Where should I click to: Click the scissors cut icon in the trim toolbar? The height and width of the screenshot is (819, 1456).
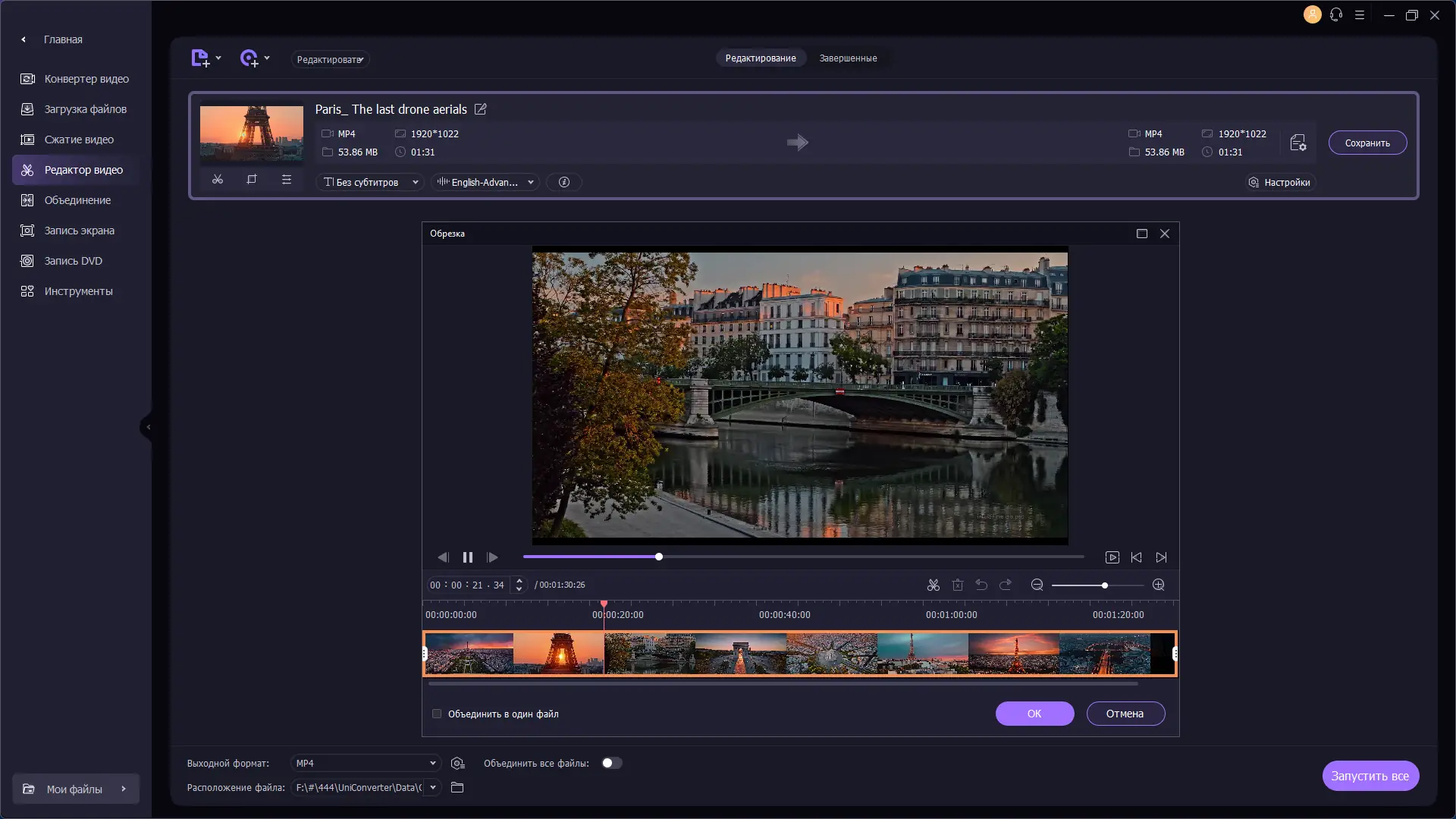(x=934, y=585)
